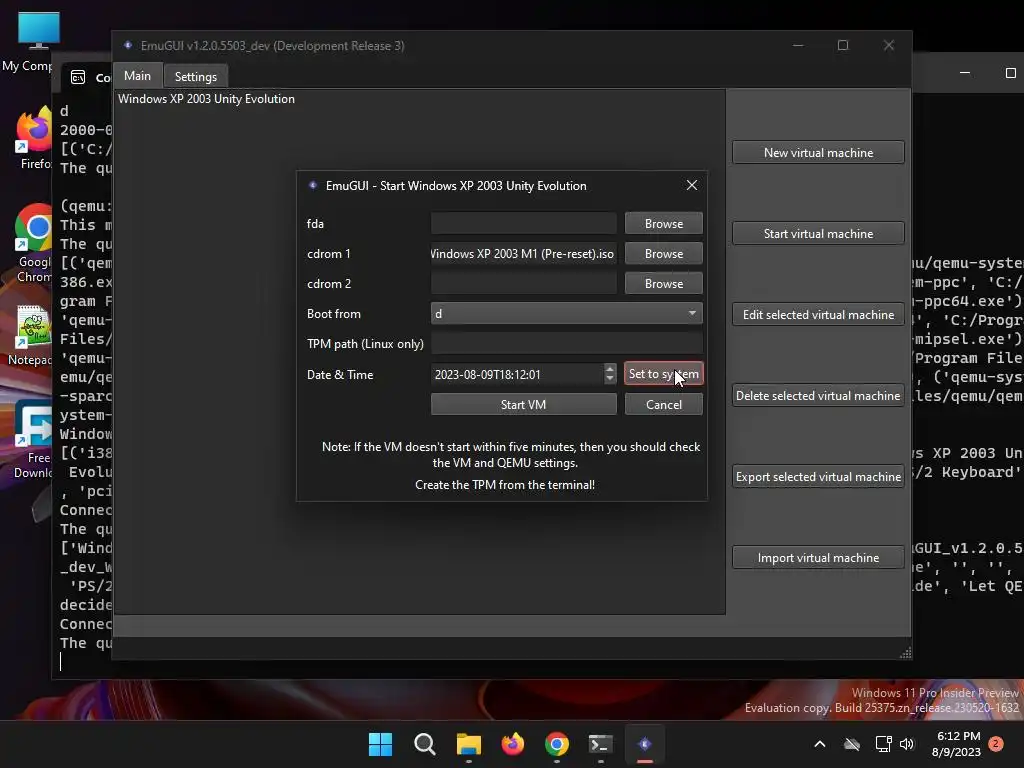
Task: Click Export selected virtual machine
Action: tap(818, 476)
